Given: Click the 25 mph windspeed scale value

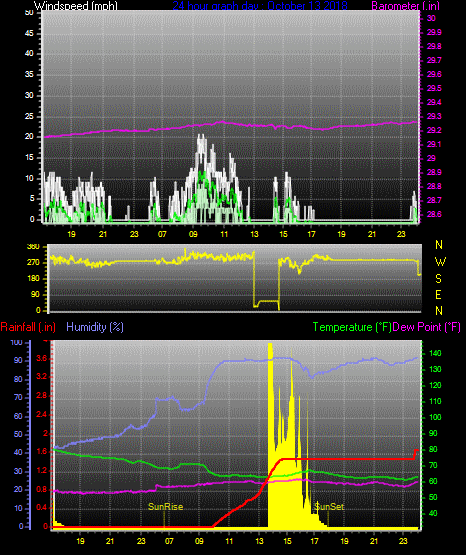Looking at the screenshot, I should (29, 116).
